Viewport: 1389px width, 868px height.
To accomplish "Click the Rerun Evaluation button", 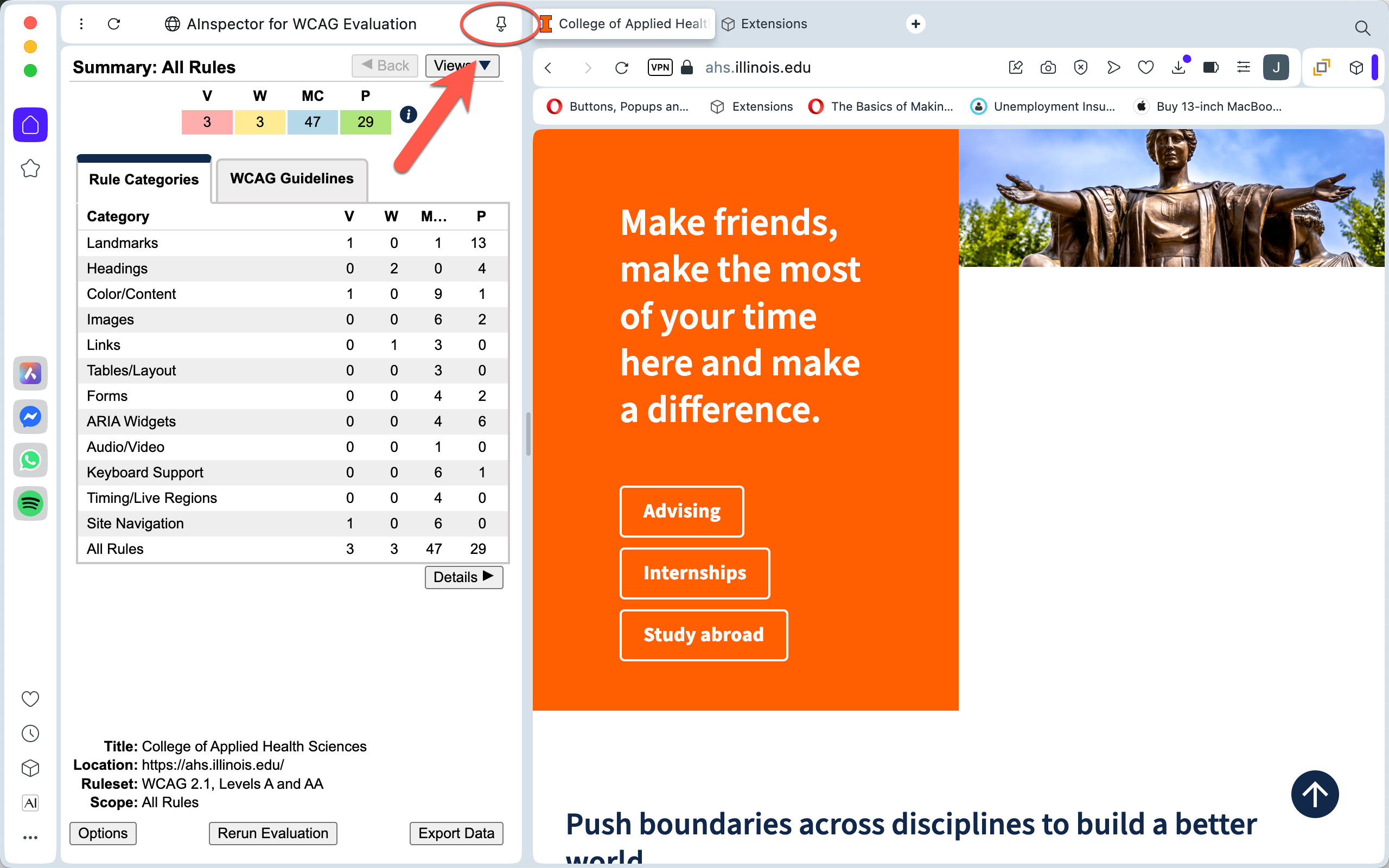I will click(x=272, y=833).
